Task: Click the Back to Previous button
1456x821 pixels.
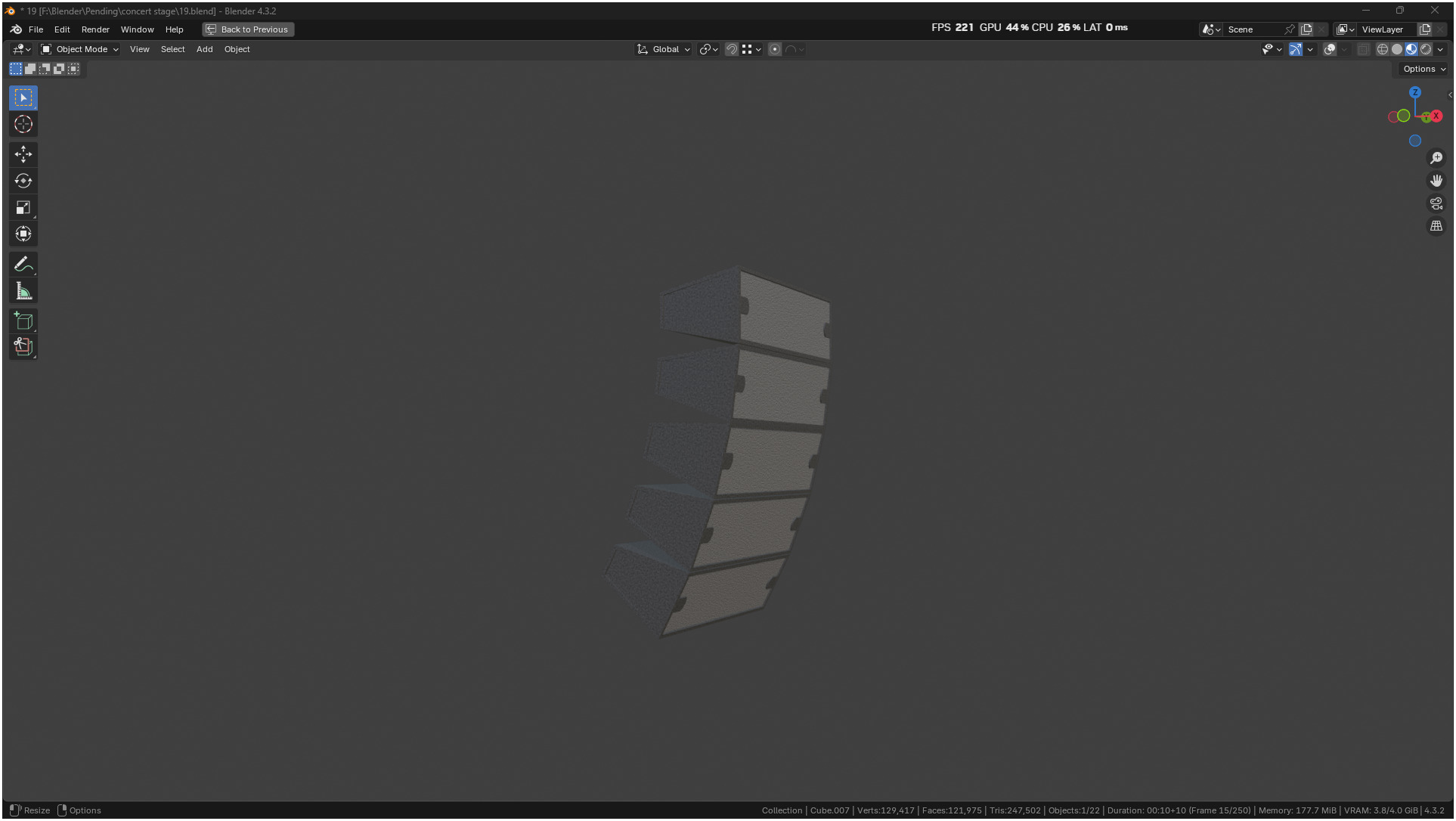Action: coord(248,29)
